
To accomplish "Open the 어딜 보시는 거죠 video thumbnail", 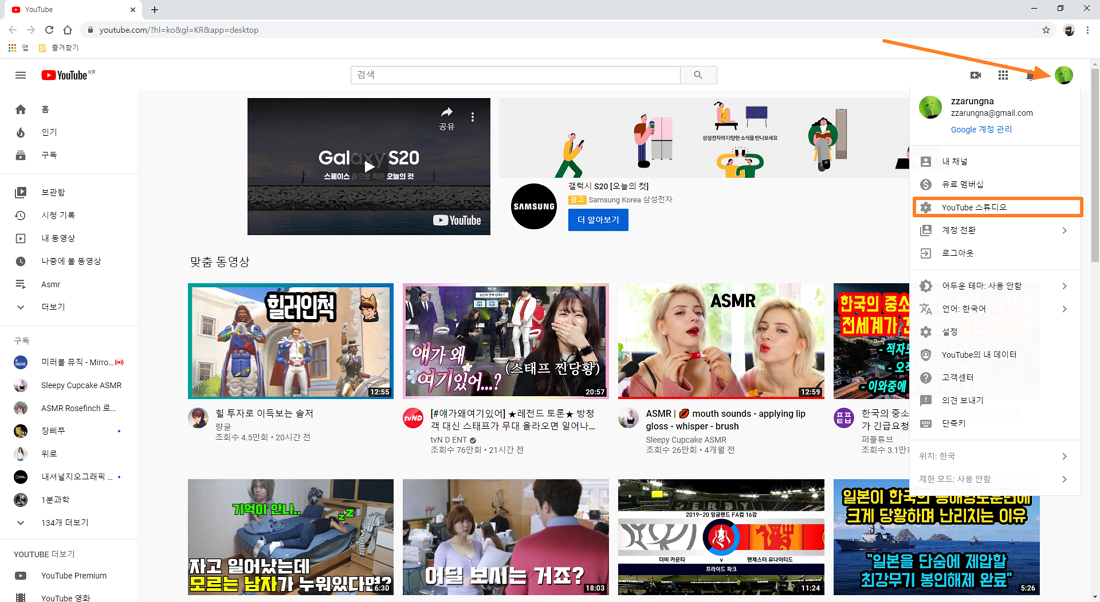I will [506, 537].
